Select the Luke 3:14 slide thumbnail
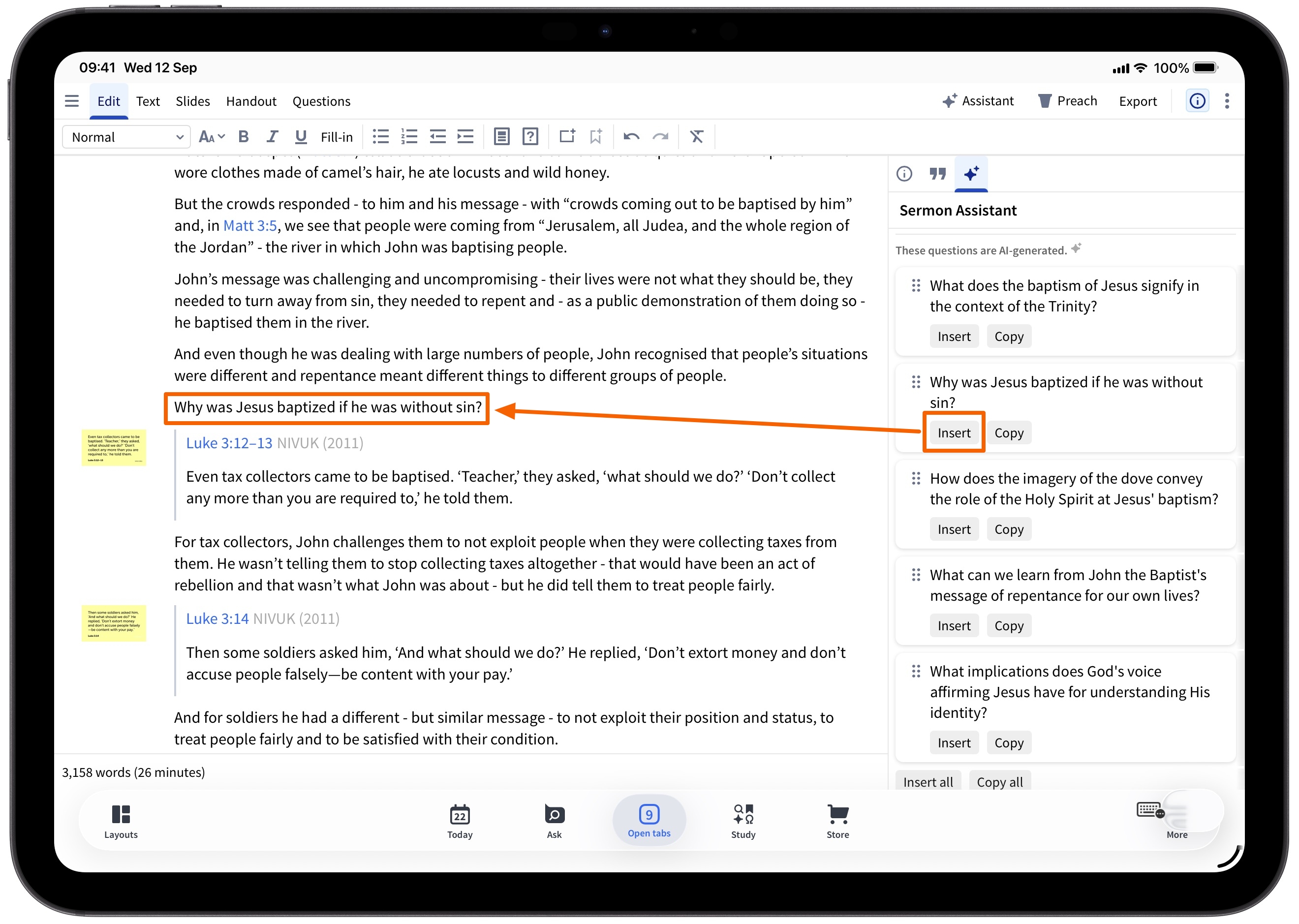The width and height of the screenshot is (1299, 924). pyautogui.click(x=114, y=623)
